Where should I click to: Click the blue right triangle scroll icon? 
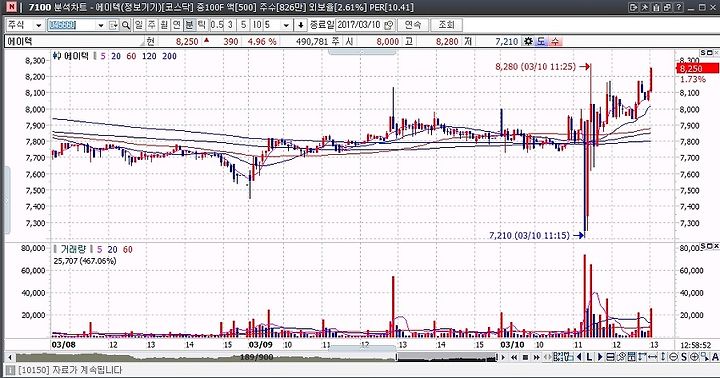click(x=600, y=357)
